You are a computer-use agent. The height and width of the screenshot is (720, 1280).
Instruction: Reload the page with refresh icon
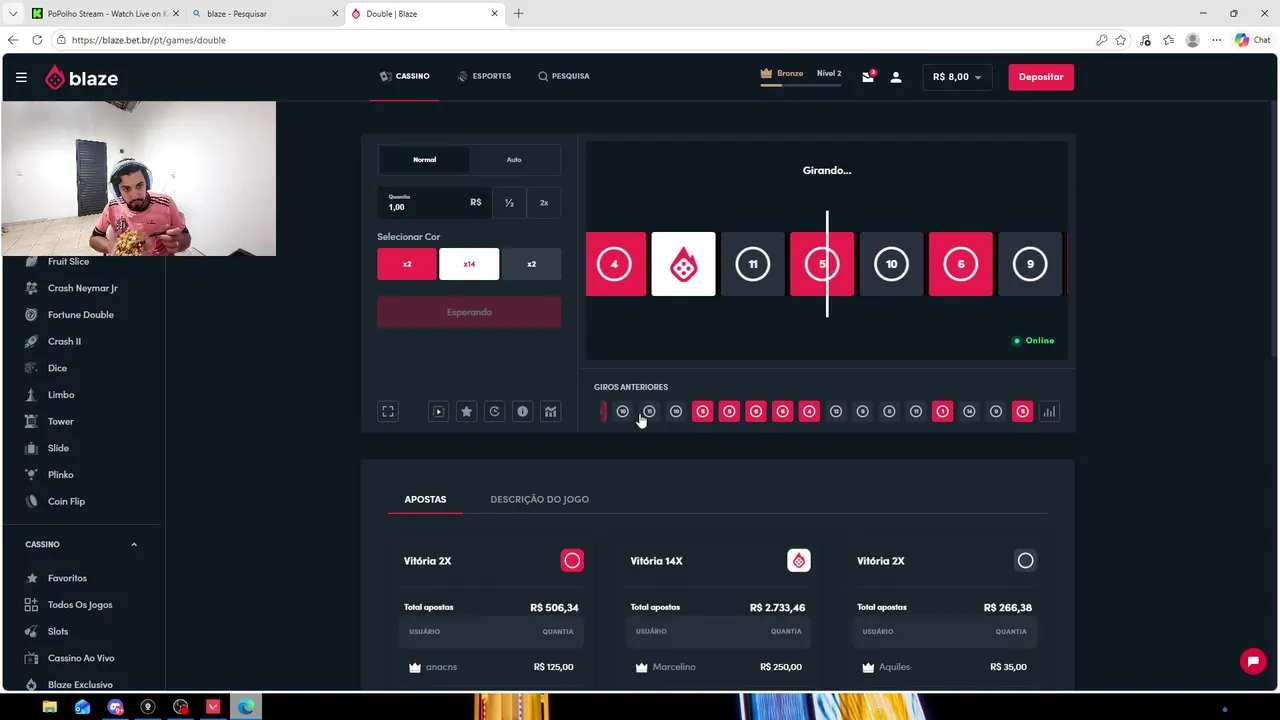coord(37,40)
